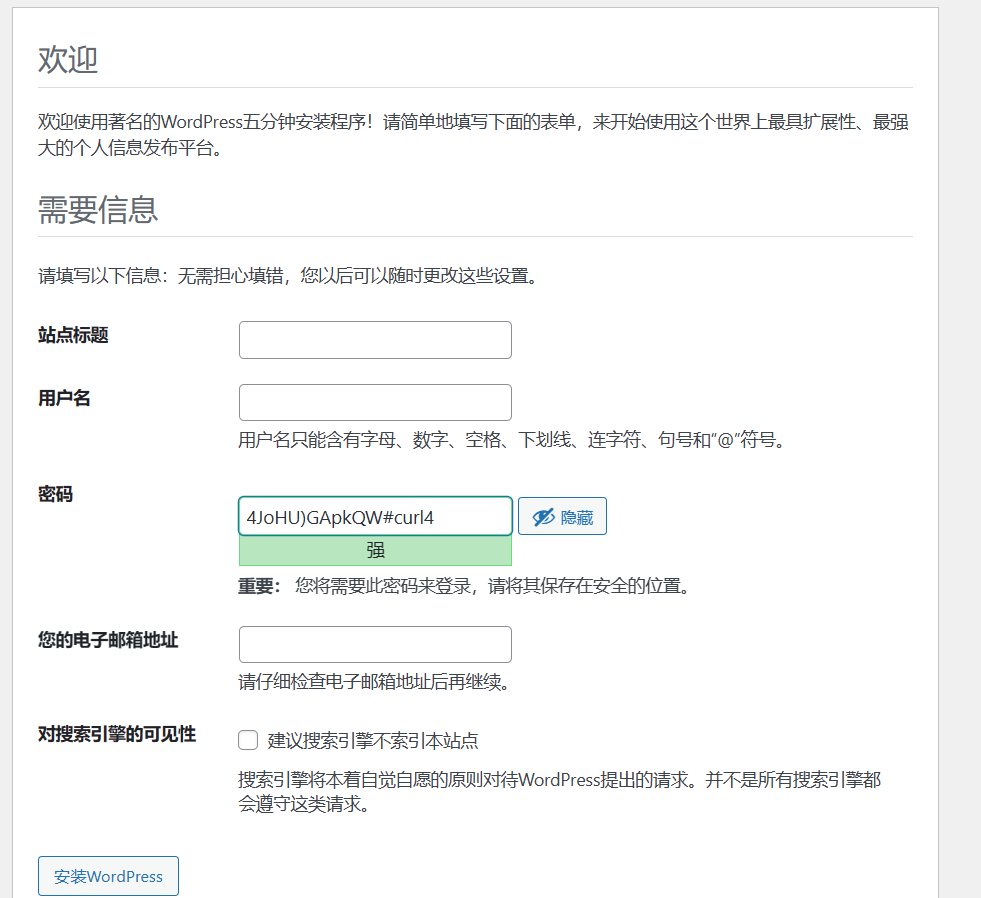Viewport: 981px width, 898px height.
Task: Hide the password with the 隐藏 button
Action: (562, 517)
